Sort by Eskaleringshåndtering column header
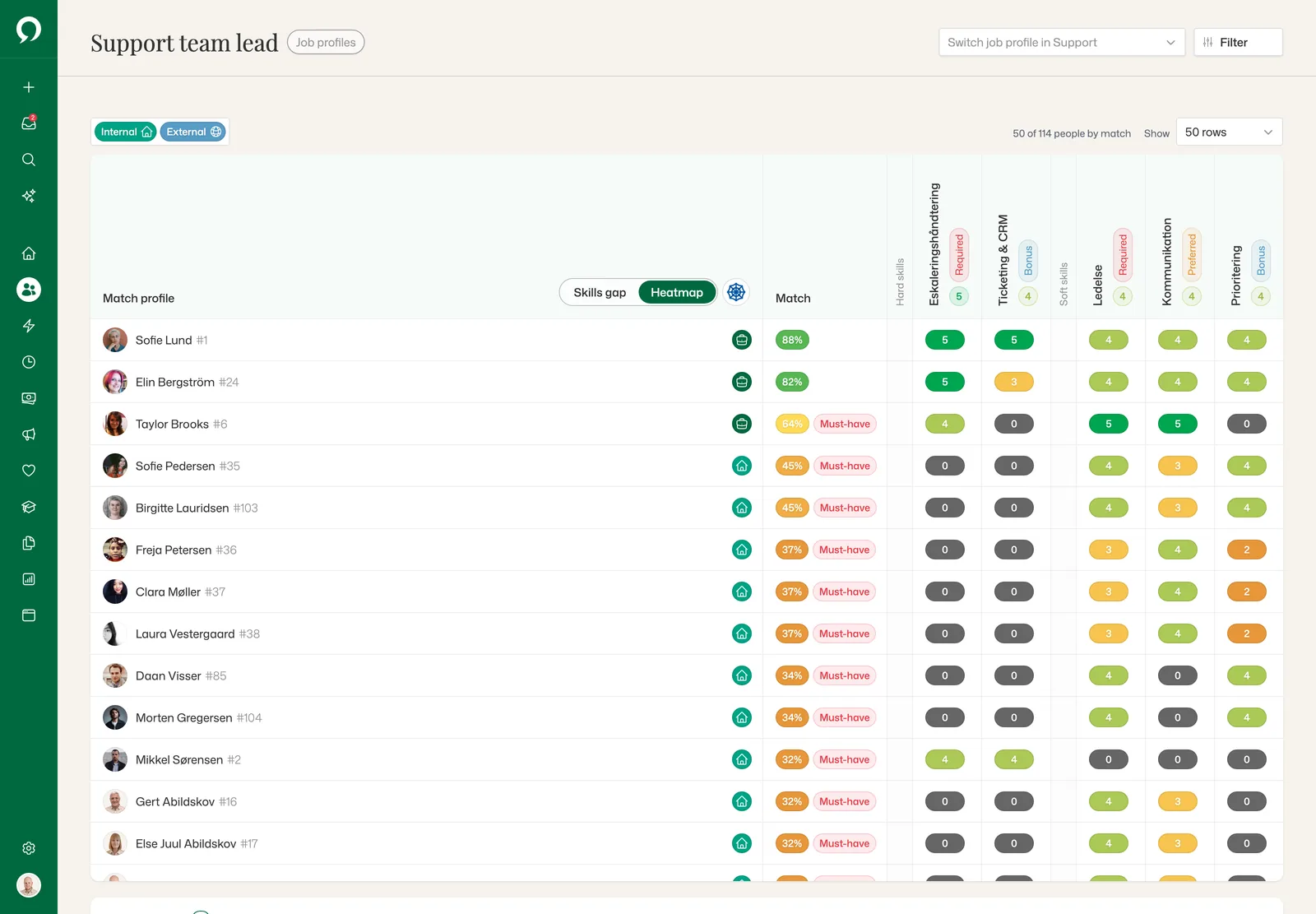 [934, 244]
